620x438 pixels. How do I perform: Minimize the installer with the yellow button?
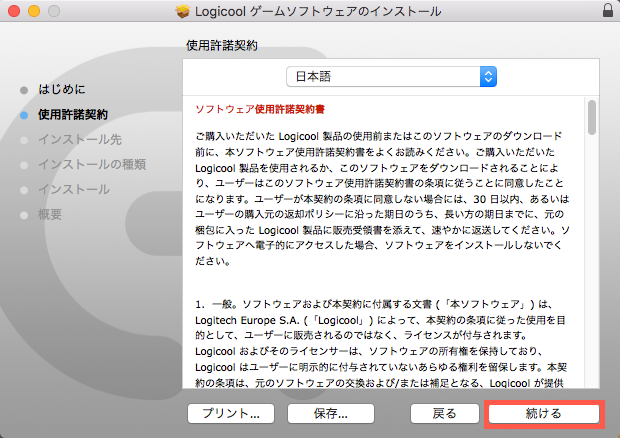pyautogui.click(x=34, y=11)
